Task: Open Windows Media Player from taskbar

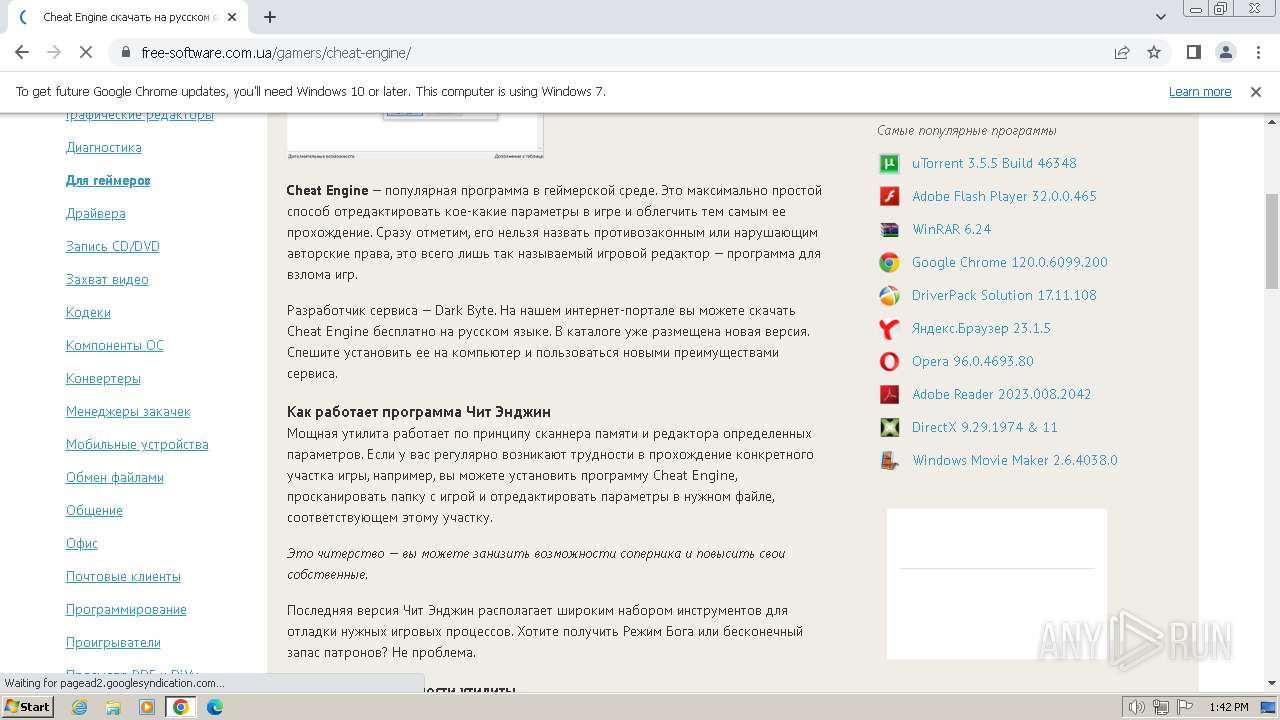Action: (147, 707)
